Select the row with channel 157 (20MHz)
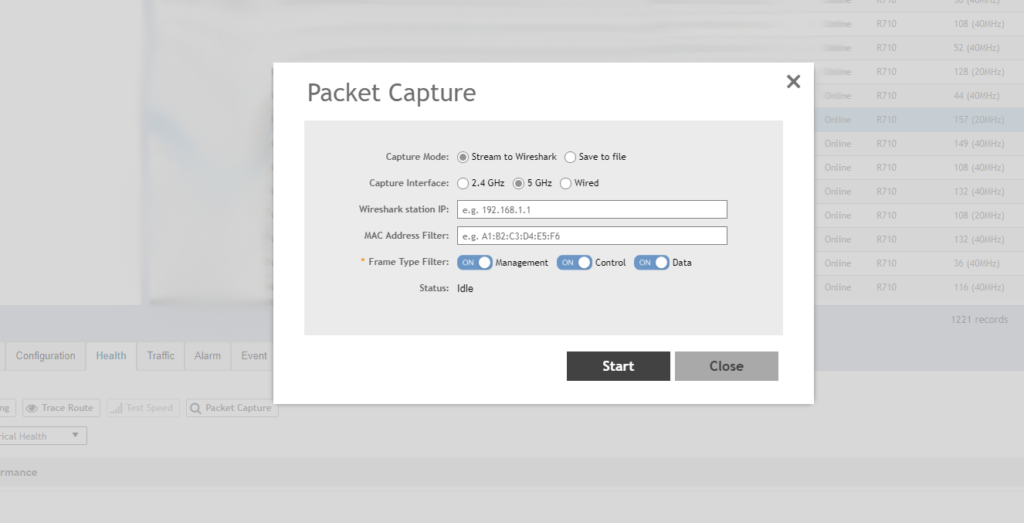1024x523 pixels. coord(919,119)
